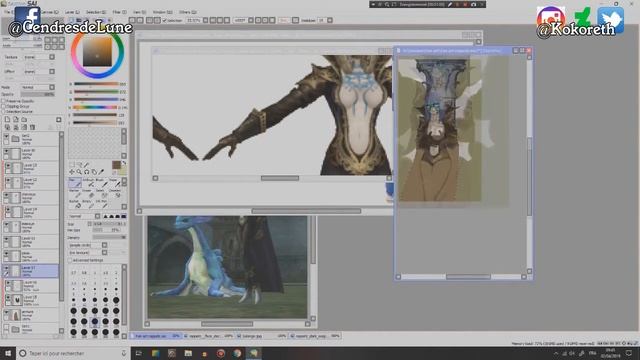Activate the magic wand tool
Screen dimensions: 640x360
(x=87, y=164)
